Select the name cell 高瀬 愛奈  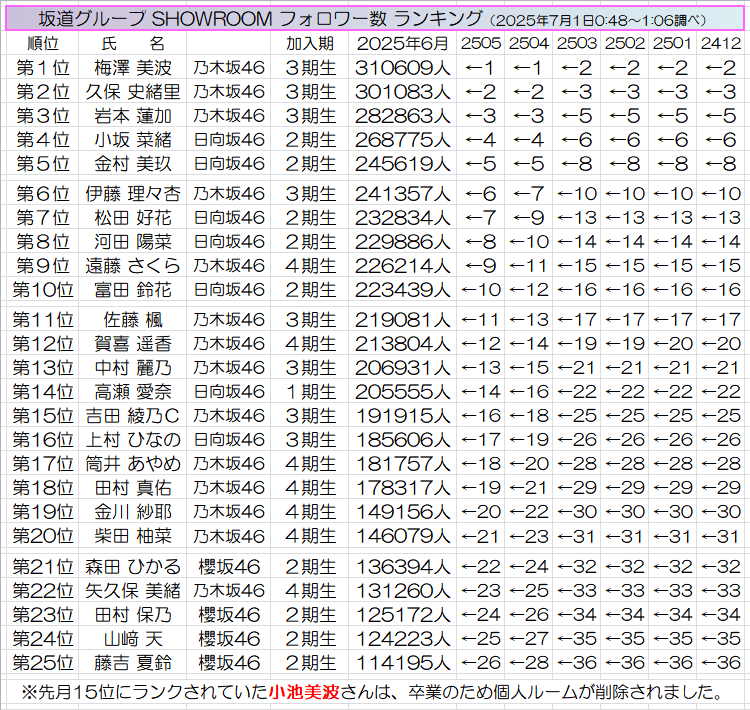(x=133, y=391)
